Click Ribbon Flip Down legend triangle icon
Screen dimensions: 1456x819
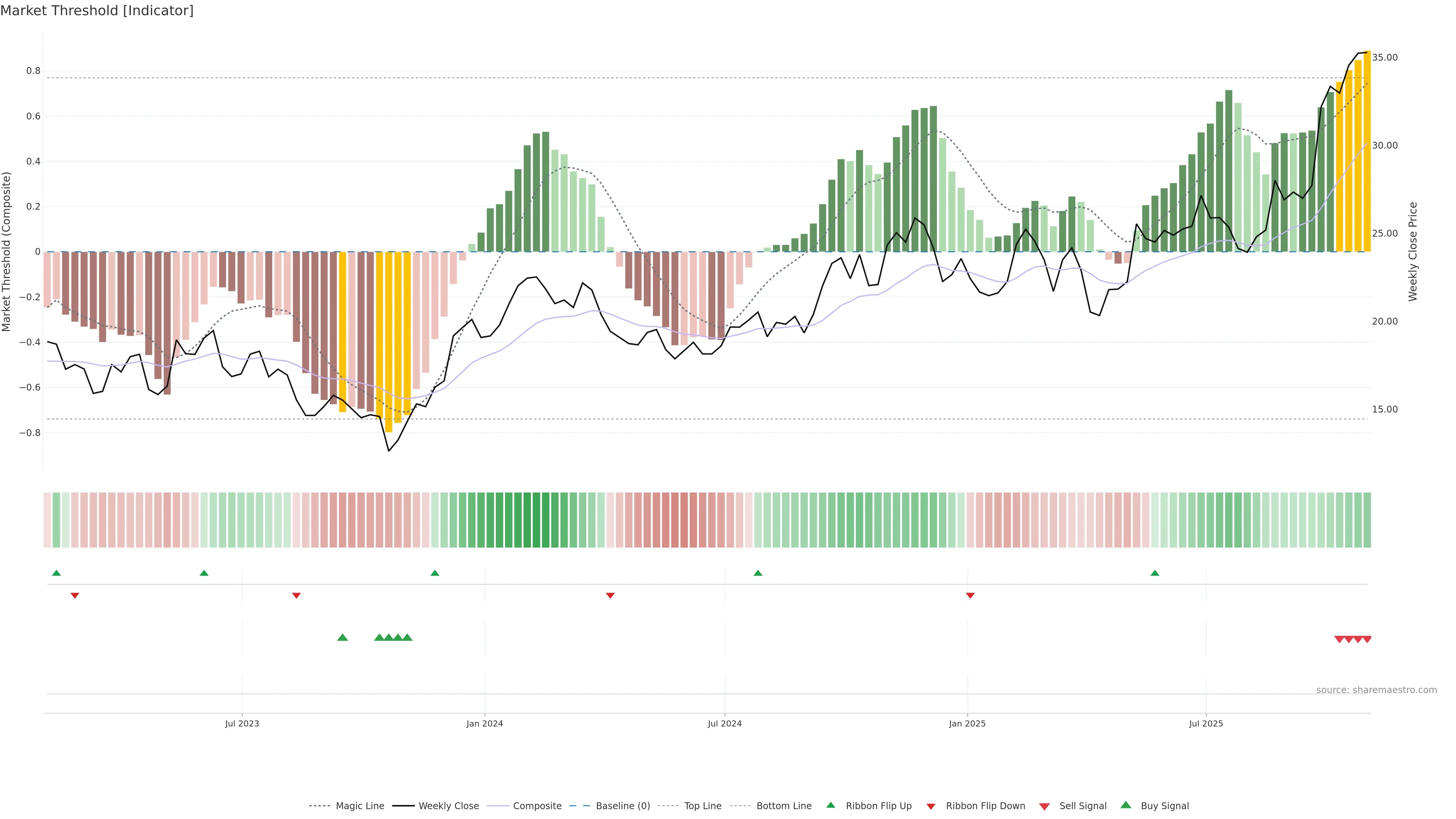click(931, 806)
